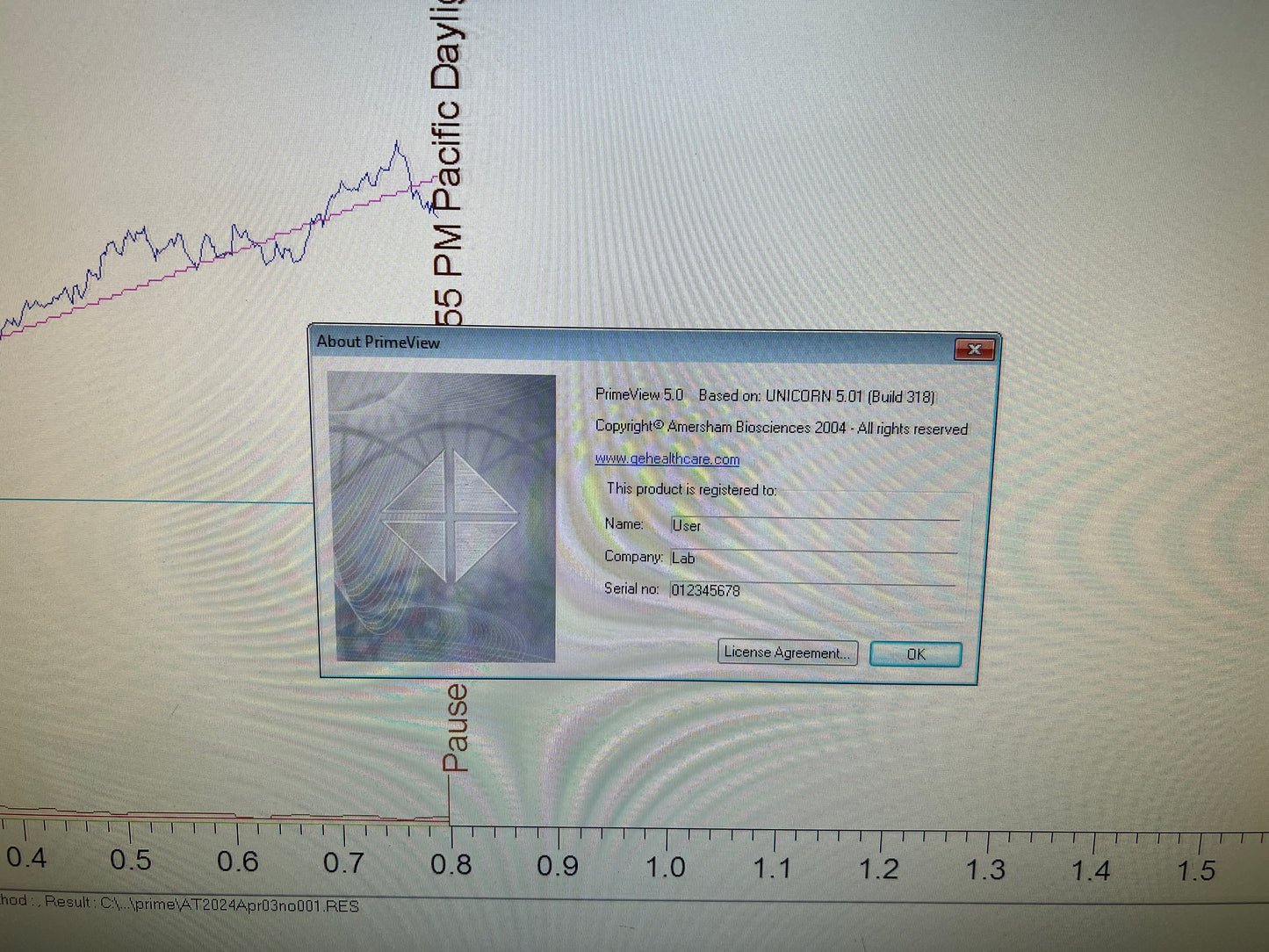Click the 1.5 label on the x-axis
Screen dimensions: 1269x952
tap(1195, 871)
